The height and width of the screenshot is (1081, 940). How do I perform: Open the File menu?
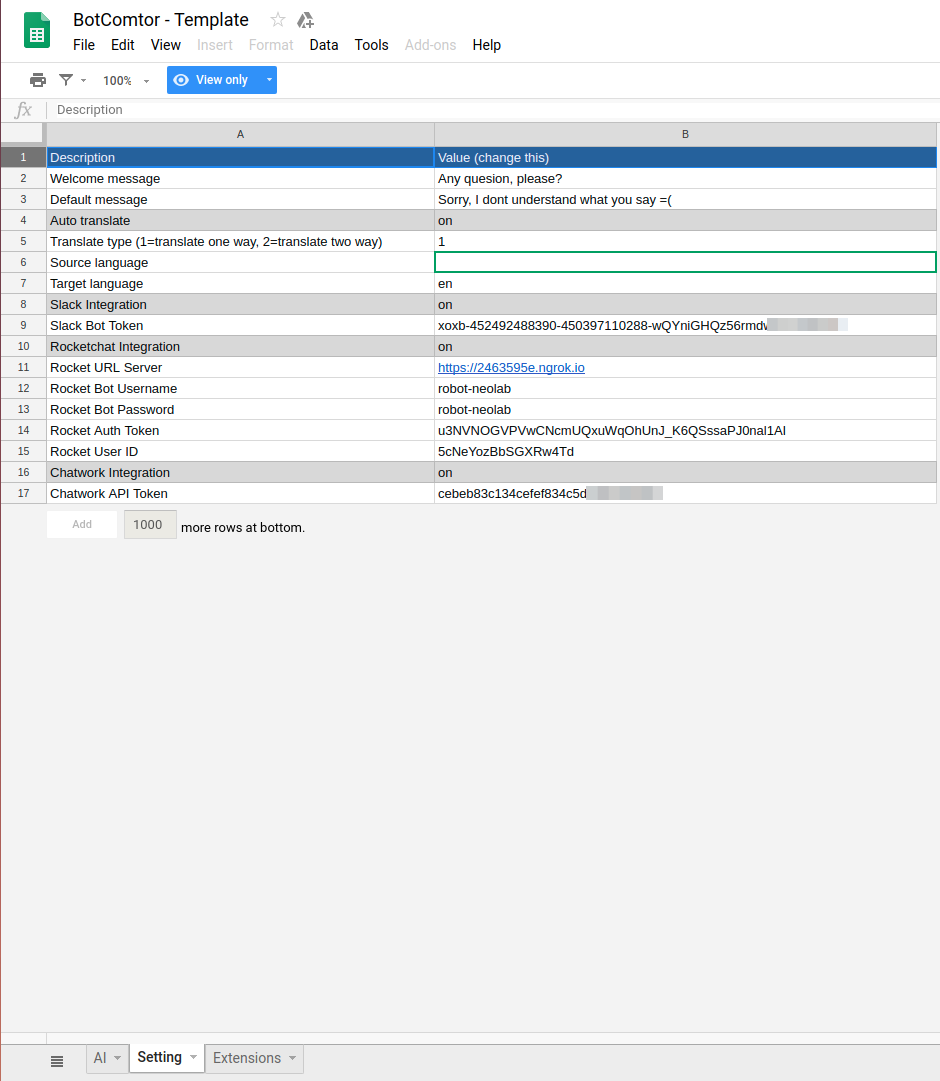(x=83, y=45)
